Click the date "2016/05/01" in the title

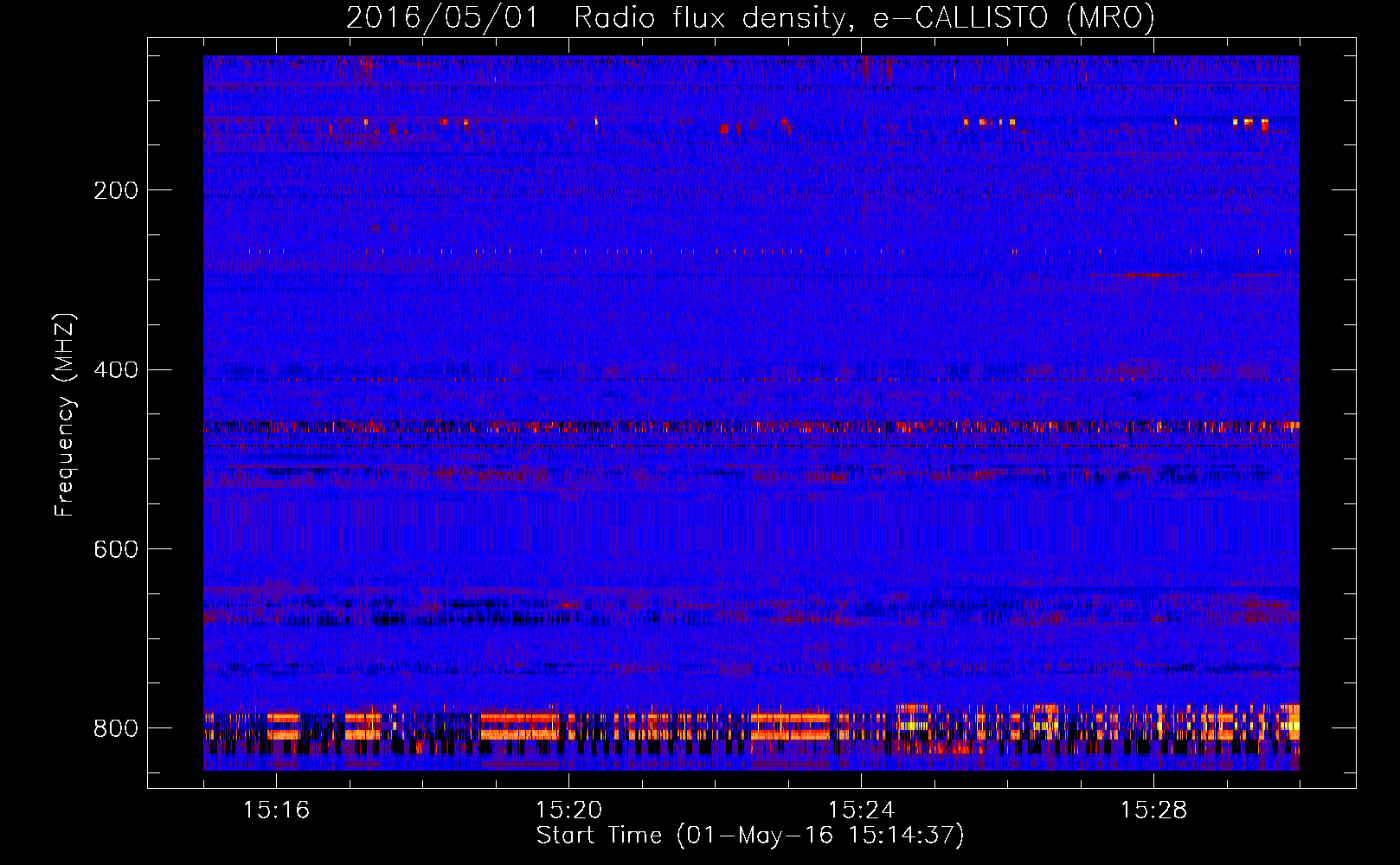[x=442, y=18]
